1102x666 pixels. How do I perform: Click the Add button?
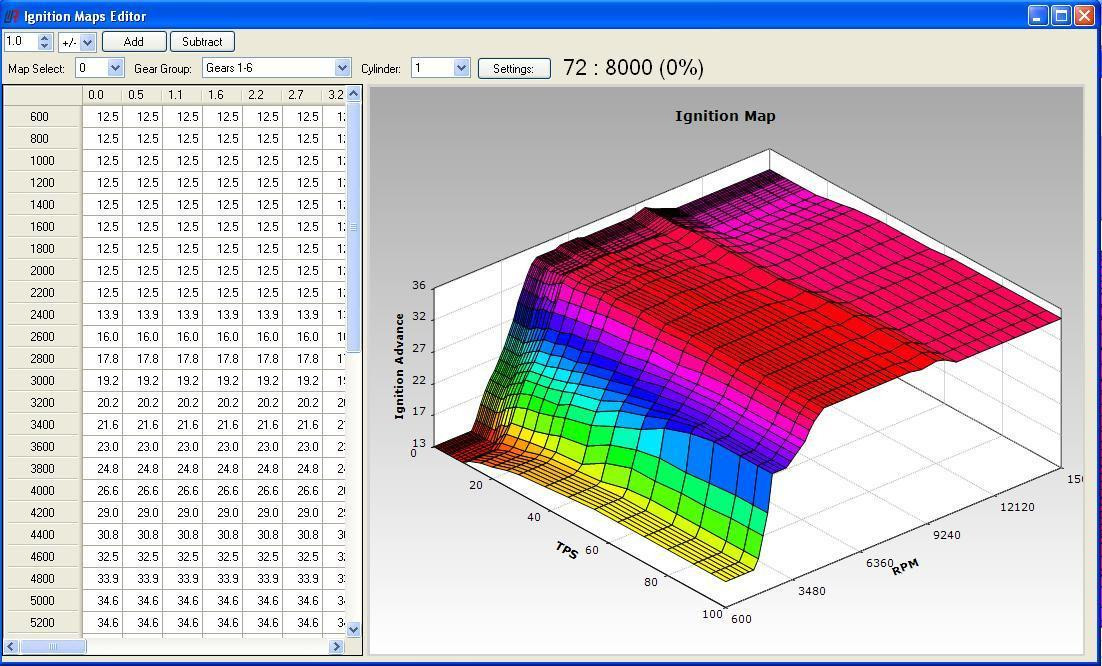133,42
